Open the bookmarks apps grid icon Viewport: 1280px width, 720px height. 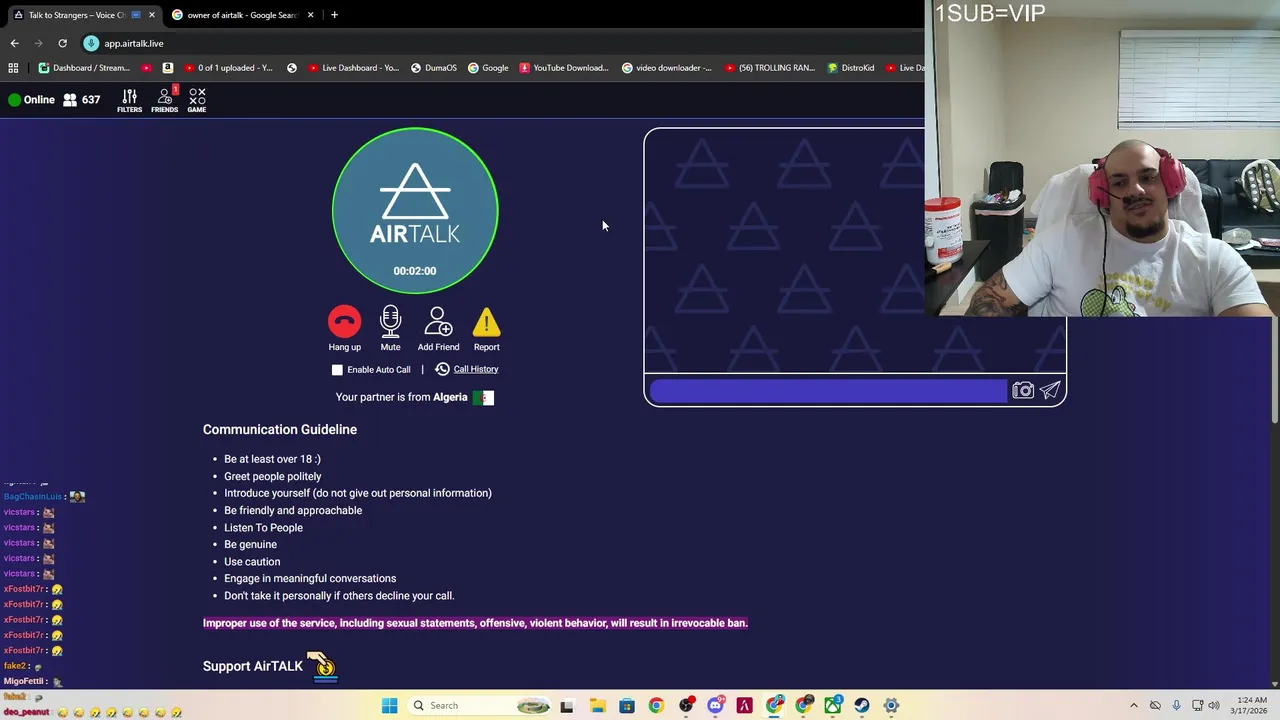click(x=13, y=68)
